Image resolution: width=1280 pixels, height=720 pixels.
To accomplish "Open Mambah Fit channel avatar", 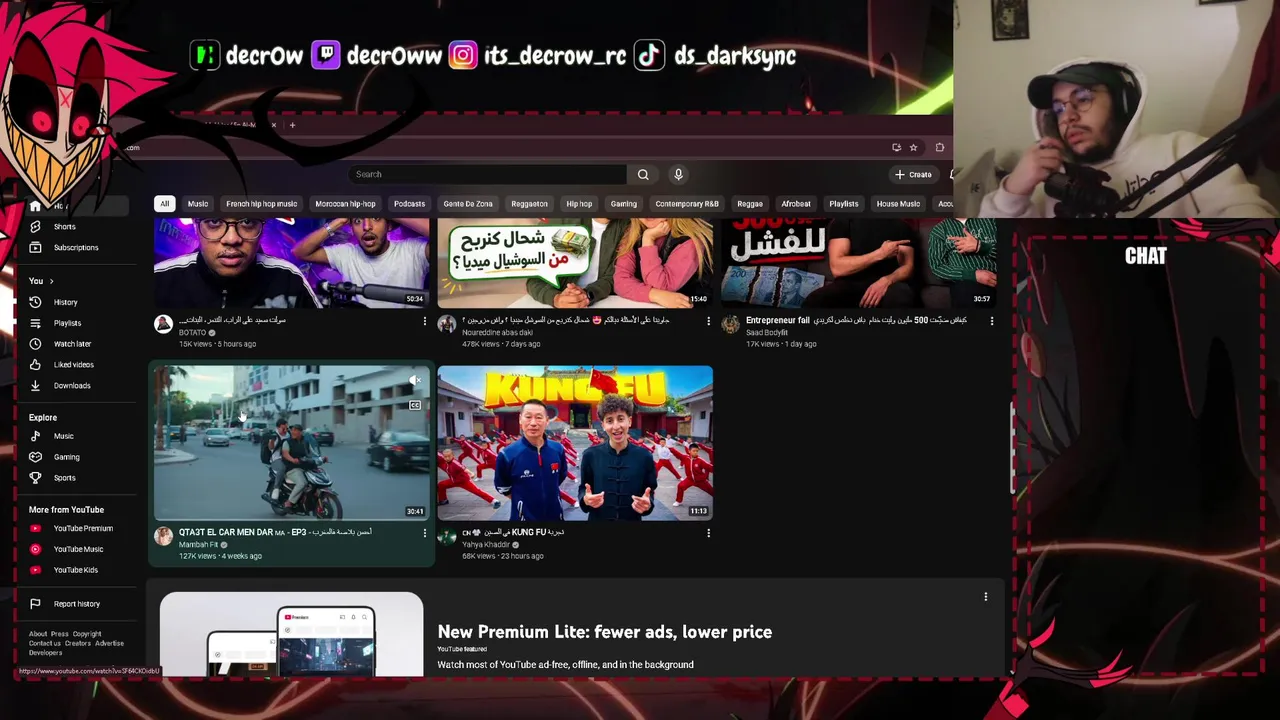I will [163, 536].
